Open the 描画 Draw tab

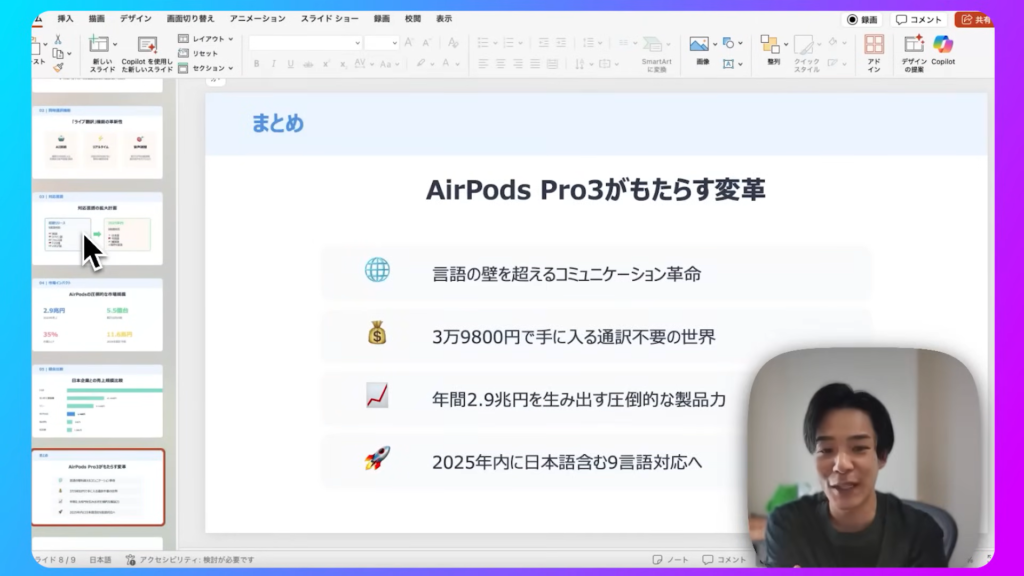(x=97, y=19)
